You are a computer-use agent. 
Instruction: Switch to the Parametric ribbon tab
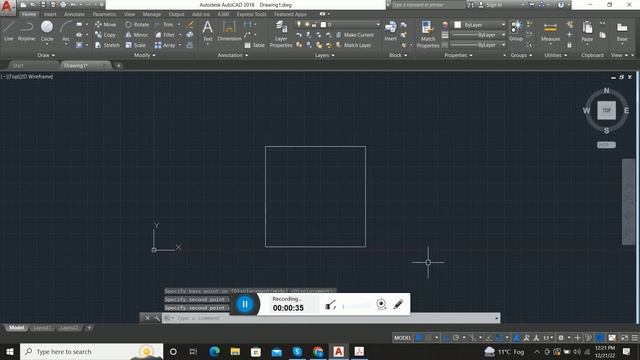(104, 14)
